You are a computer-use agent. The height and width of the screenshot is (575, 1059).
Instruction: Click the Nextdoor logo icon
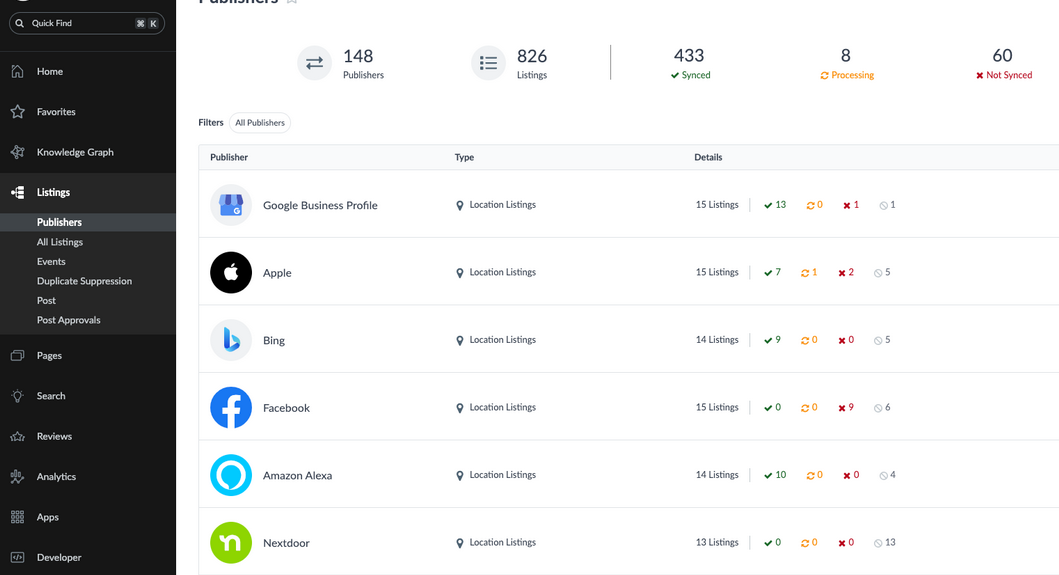231,543
